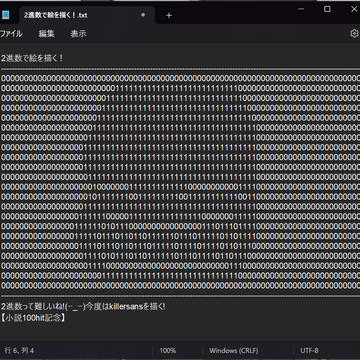Viewport: 360px width, 360px height.
Task: Click the line mentioning killersans
Action: click(83, 306)
